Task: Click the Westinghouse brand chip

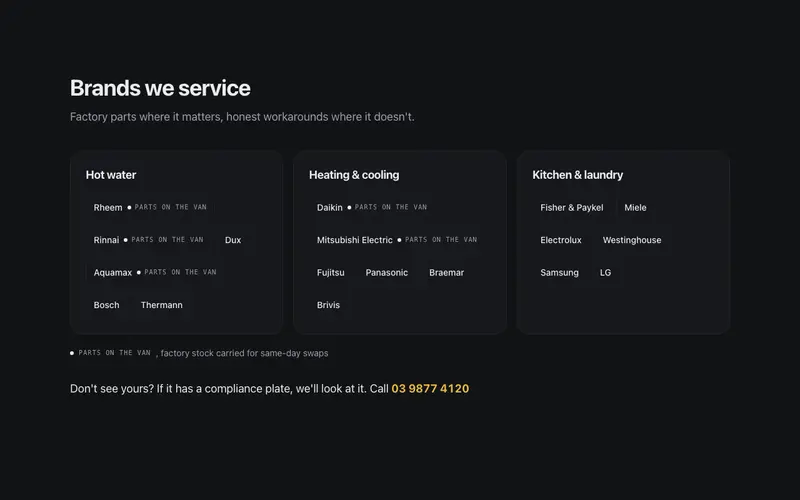Action: pyautogui.click(x=632, y=240)
